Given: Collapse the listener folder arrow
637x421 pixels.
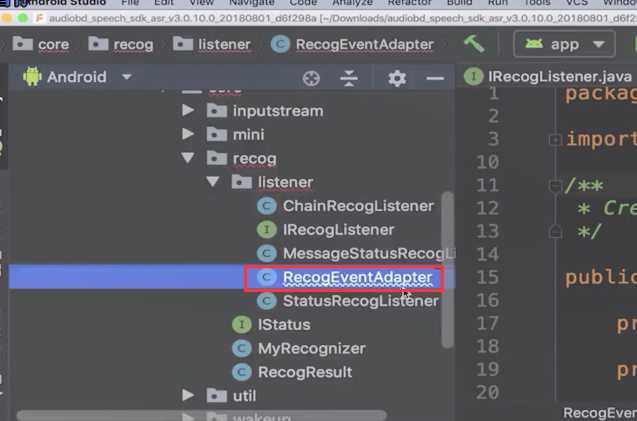Looking at the screenshot, I should tap(212, 181).
